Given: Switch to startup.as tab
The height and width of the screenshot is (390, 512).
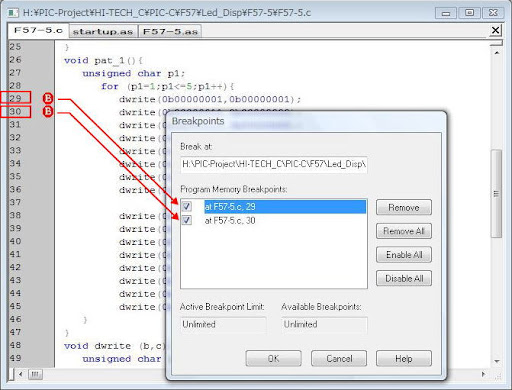Looking at the screenshot, I should [103, 31].
